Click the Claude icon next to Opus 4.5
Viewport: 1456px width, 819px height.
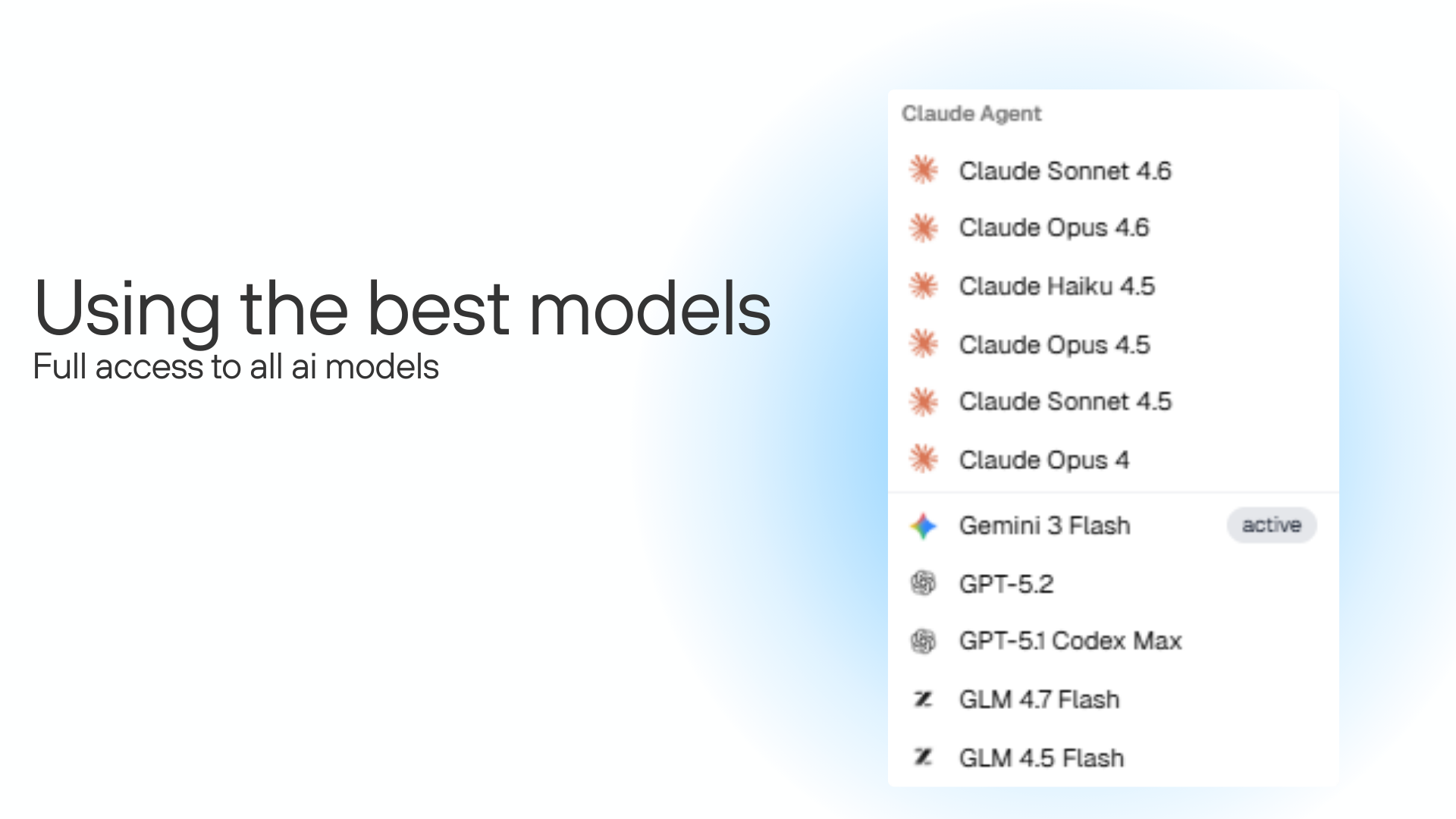tap(924, 344)
